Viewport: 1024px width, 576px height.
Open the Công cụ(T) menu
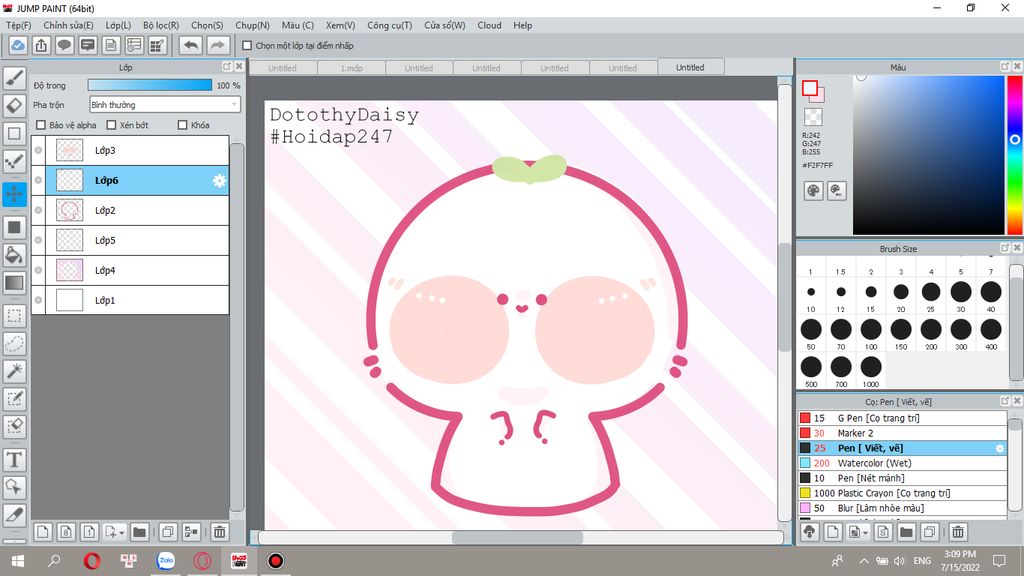point(389,25)
